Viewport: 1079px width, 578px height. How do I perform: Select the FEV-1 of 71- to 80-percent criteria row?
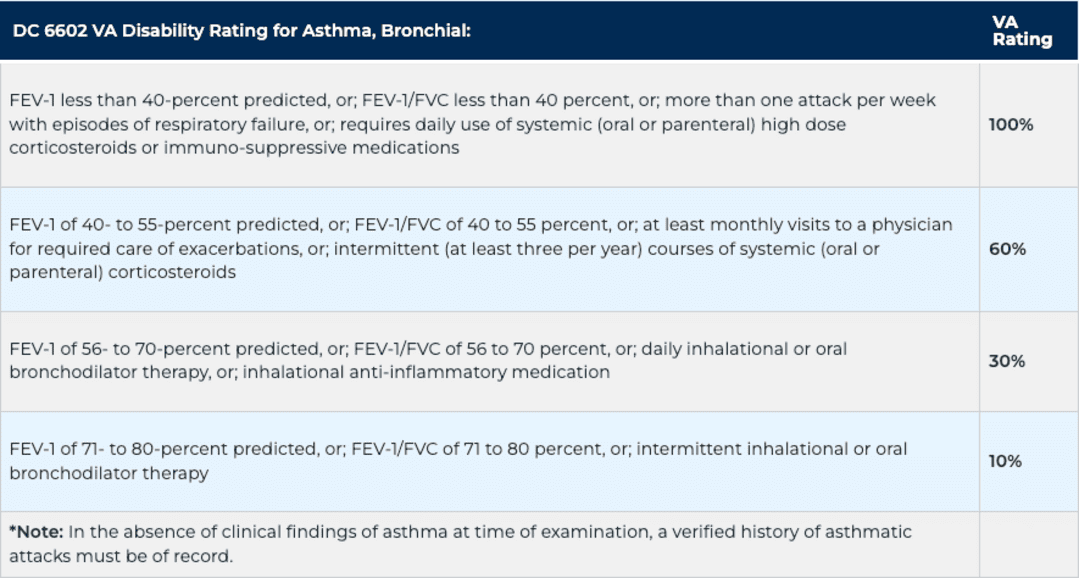(x=490, y=461)
